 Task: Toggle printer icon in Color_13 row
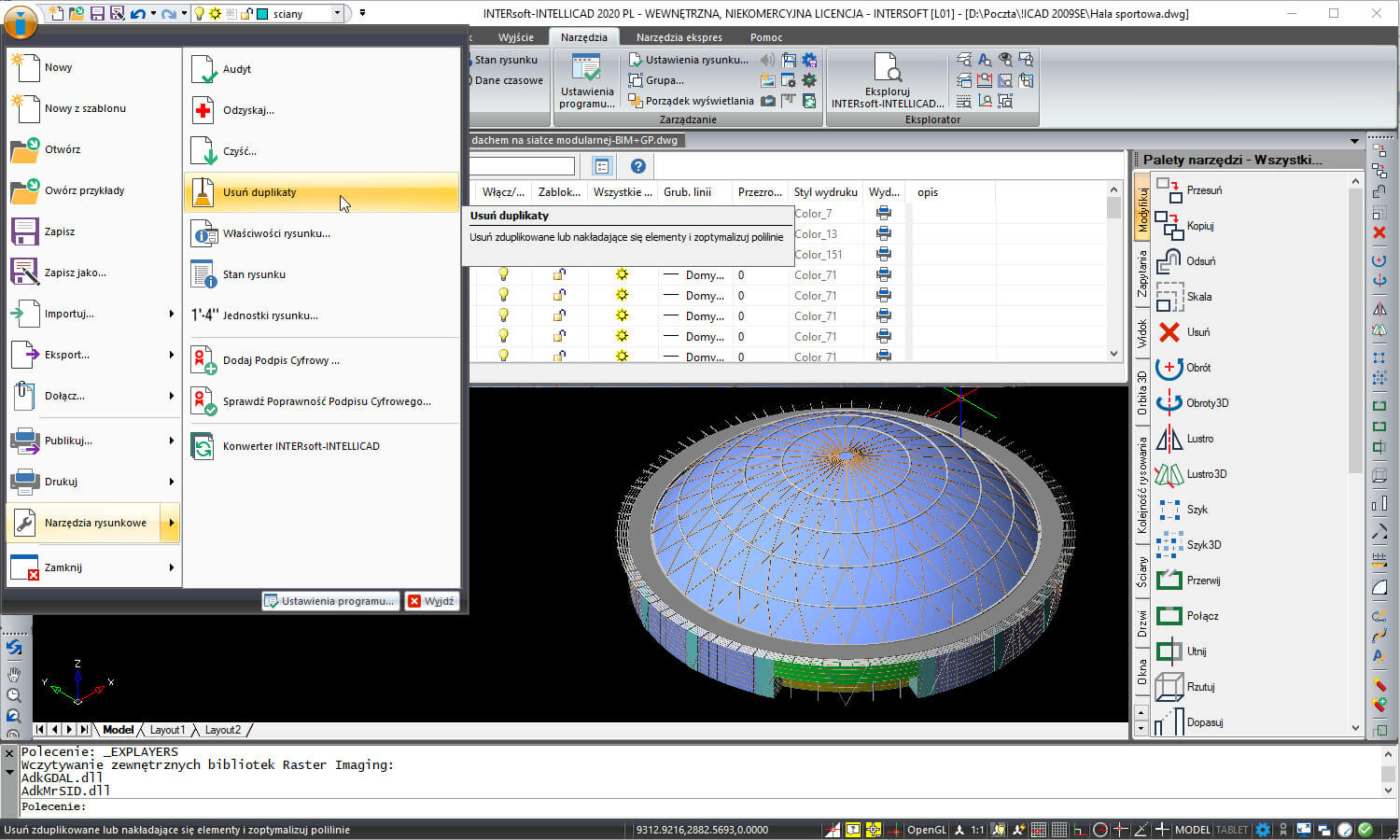click(883, 233)
